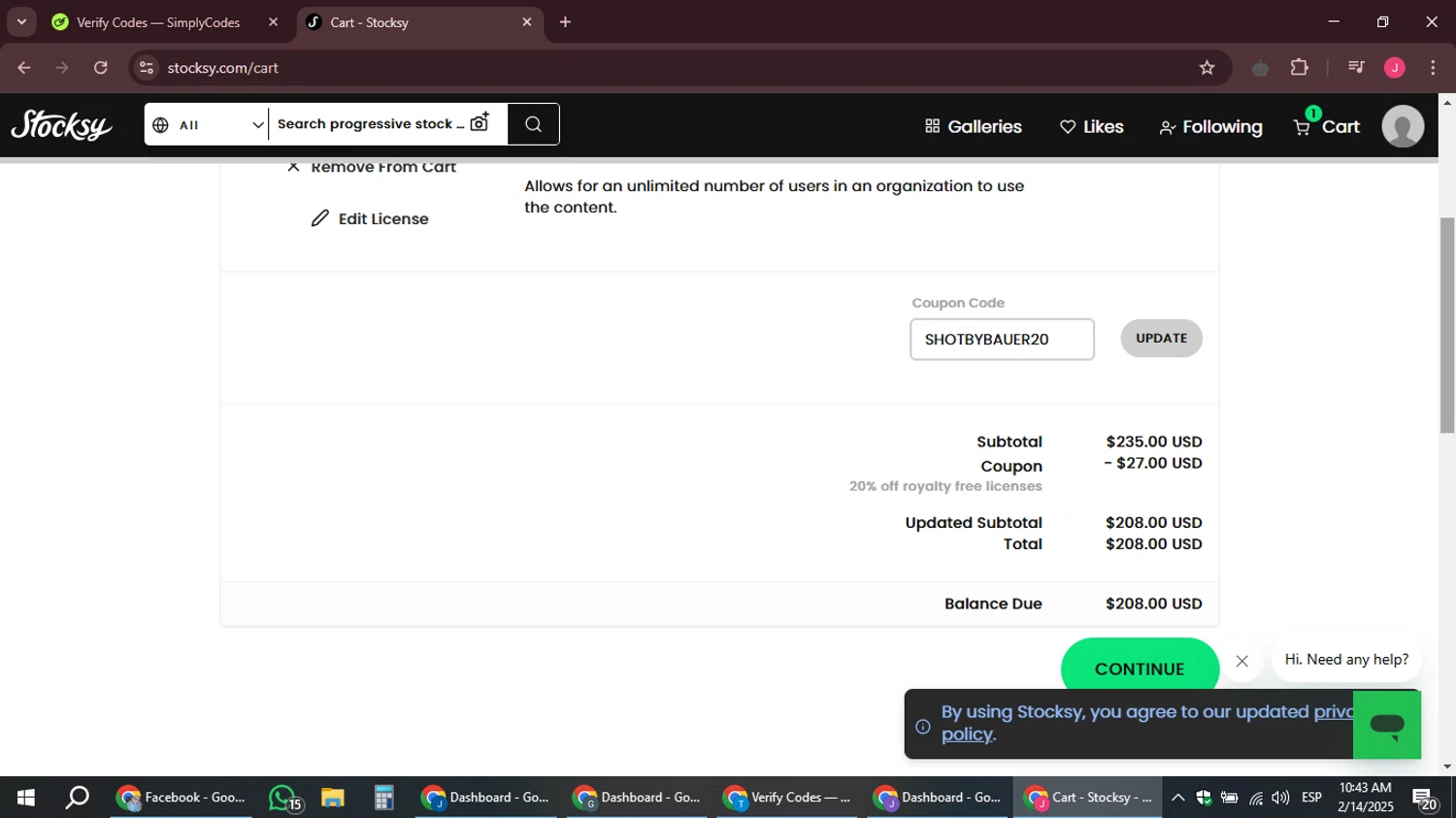View site information icon

[x=146, y=68]
